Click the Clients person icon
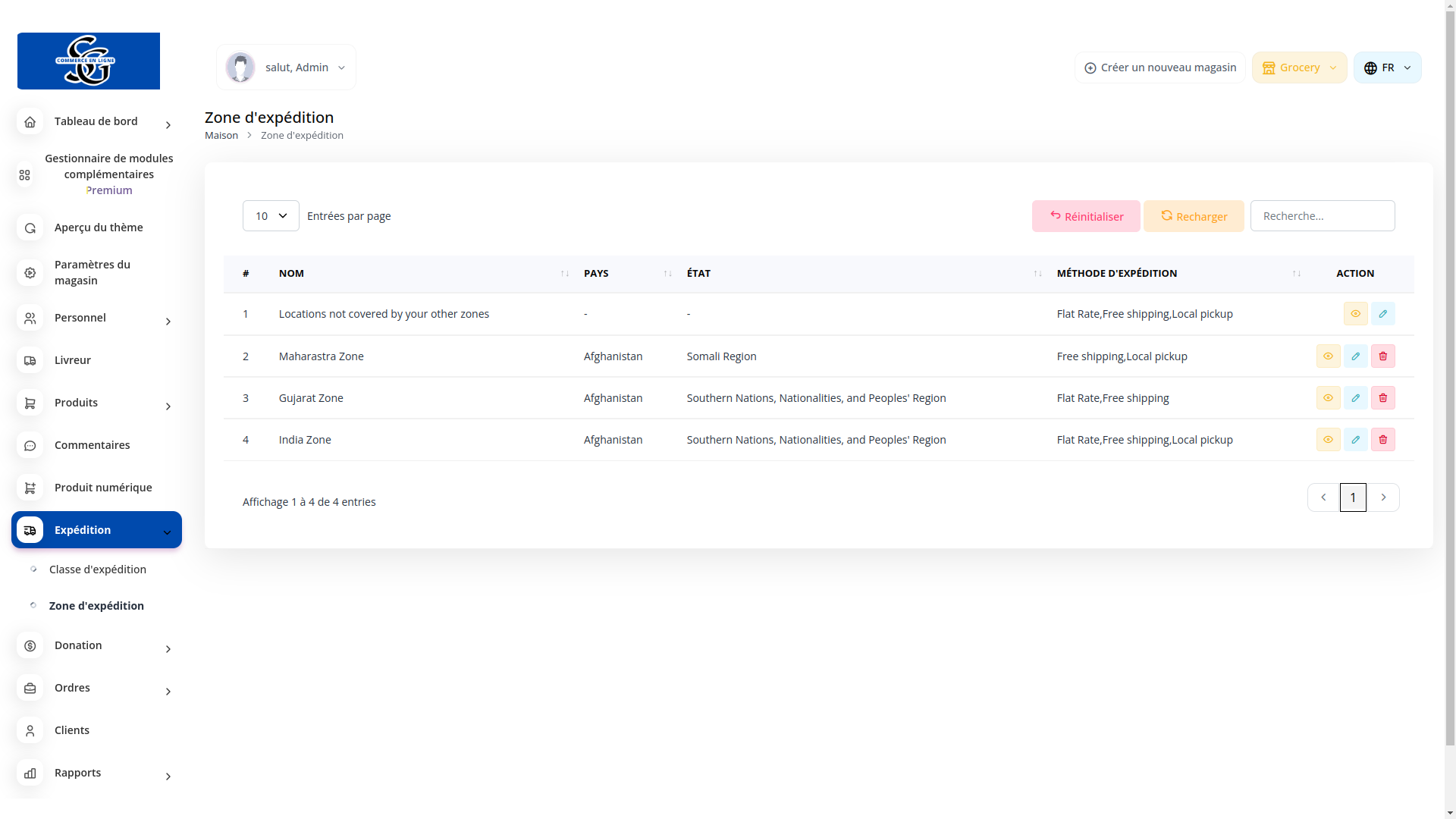 tap(30, 730)
